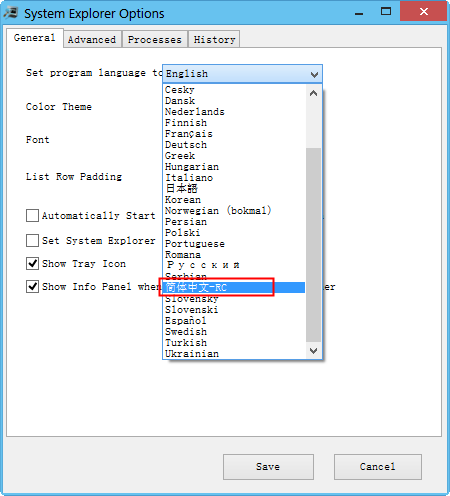Select the highlighted 简体中文-RC entry
Viewport: 450px width, 496px height.
235,287
